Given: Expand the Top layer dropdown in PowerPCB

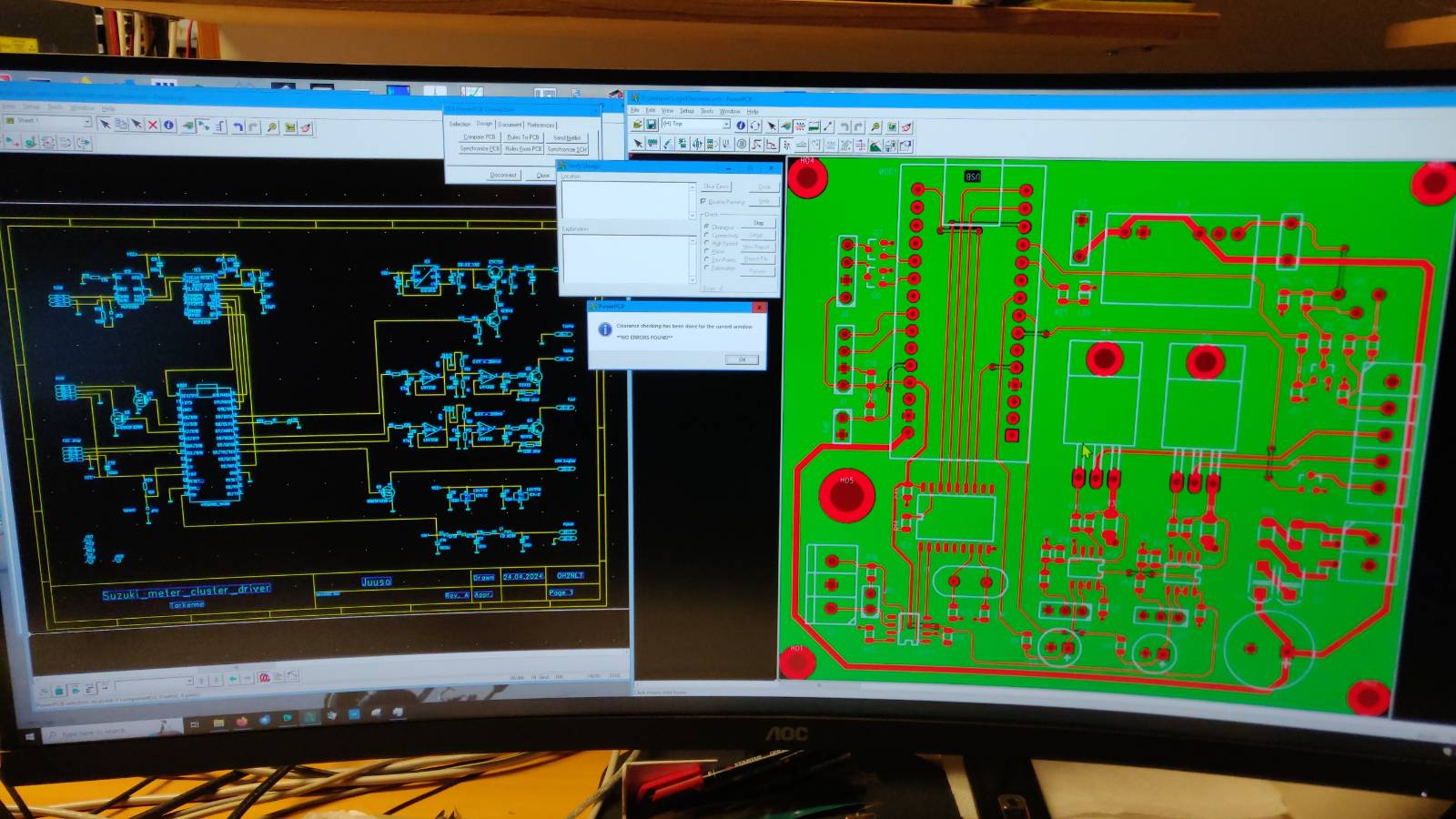Looking at the screenshot, I should (x=725, y=125).
